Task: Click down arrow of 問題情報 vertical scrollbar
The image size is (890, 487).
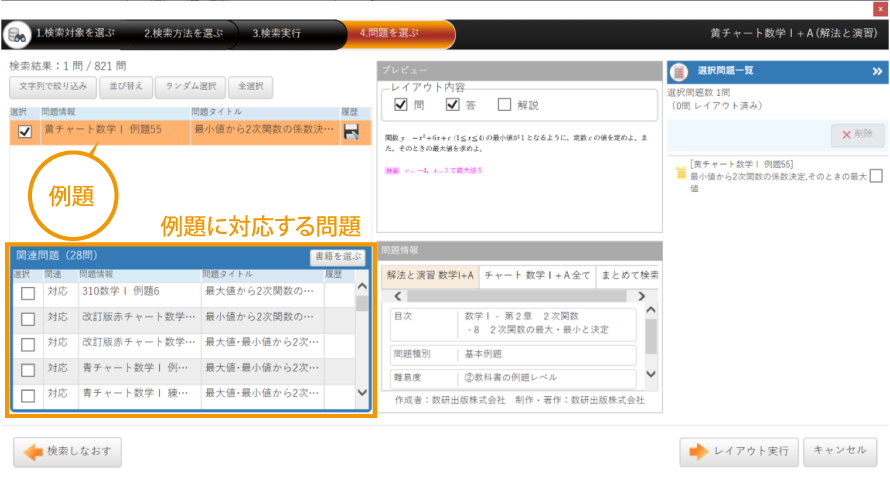Action: coord(651,374)
